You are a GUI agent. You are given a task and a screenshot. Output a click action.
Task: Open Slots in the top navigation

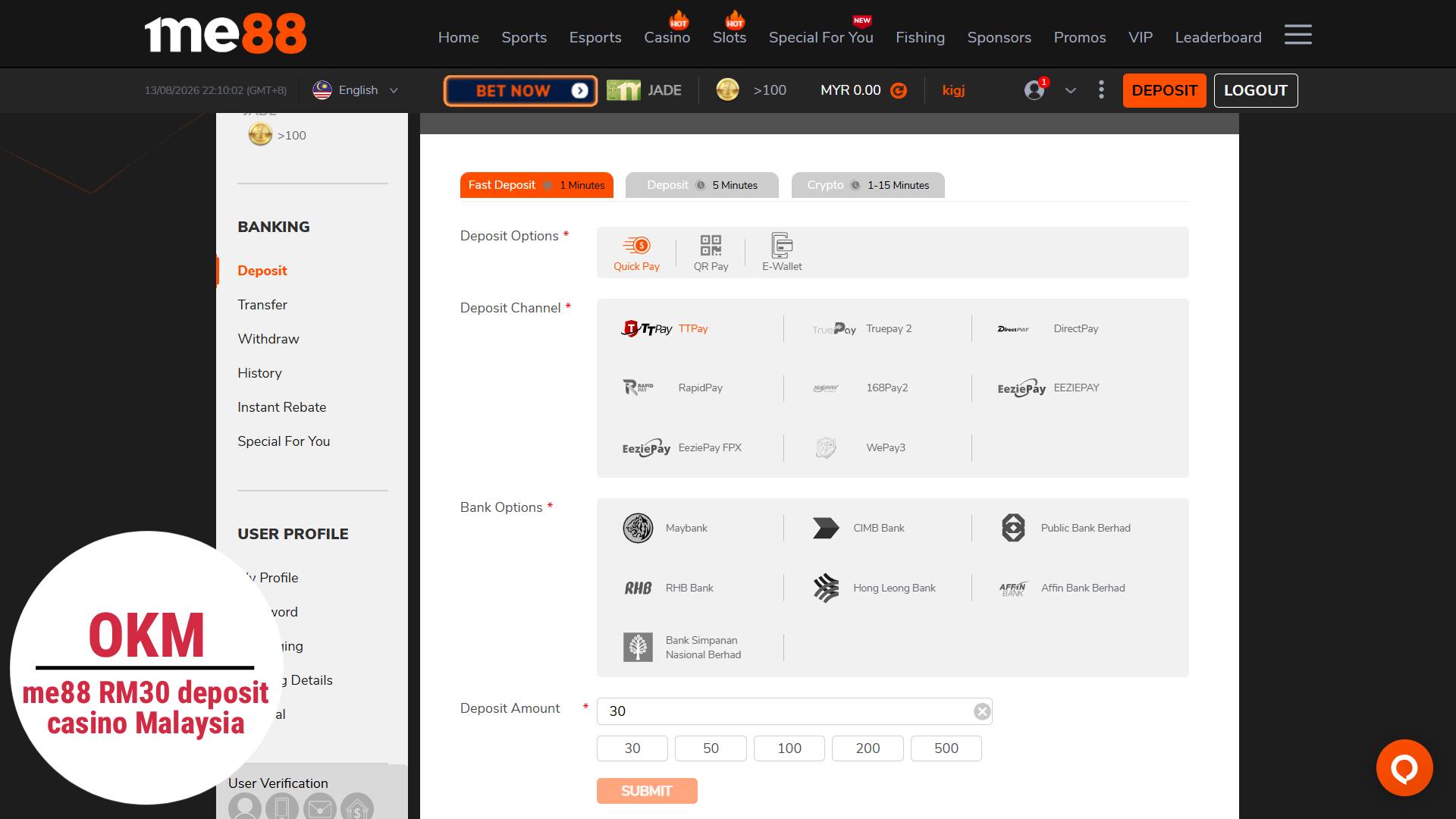[x=730, y=37]
